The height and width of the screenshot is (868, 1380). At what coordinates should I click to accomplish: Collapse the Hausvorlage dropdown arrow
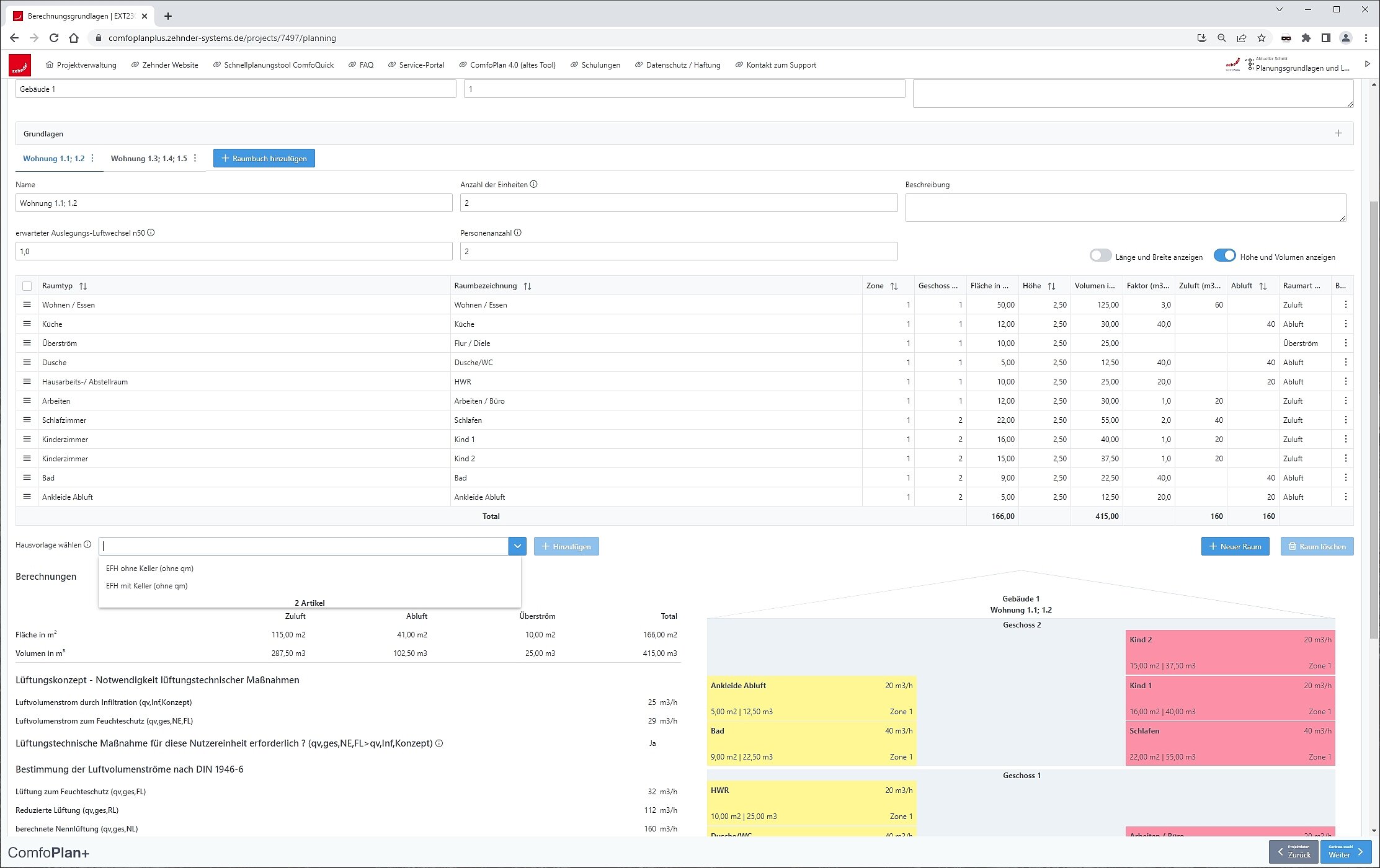pyautogui.click(x=517, y=546)
